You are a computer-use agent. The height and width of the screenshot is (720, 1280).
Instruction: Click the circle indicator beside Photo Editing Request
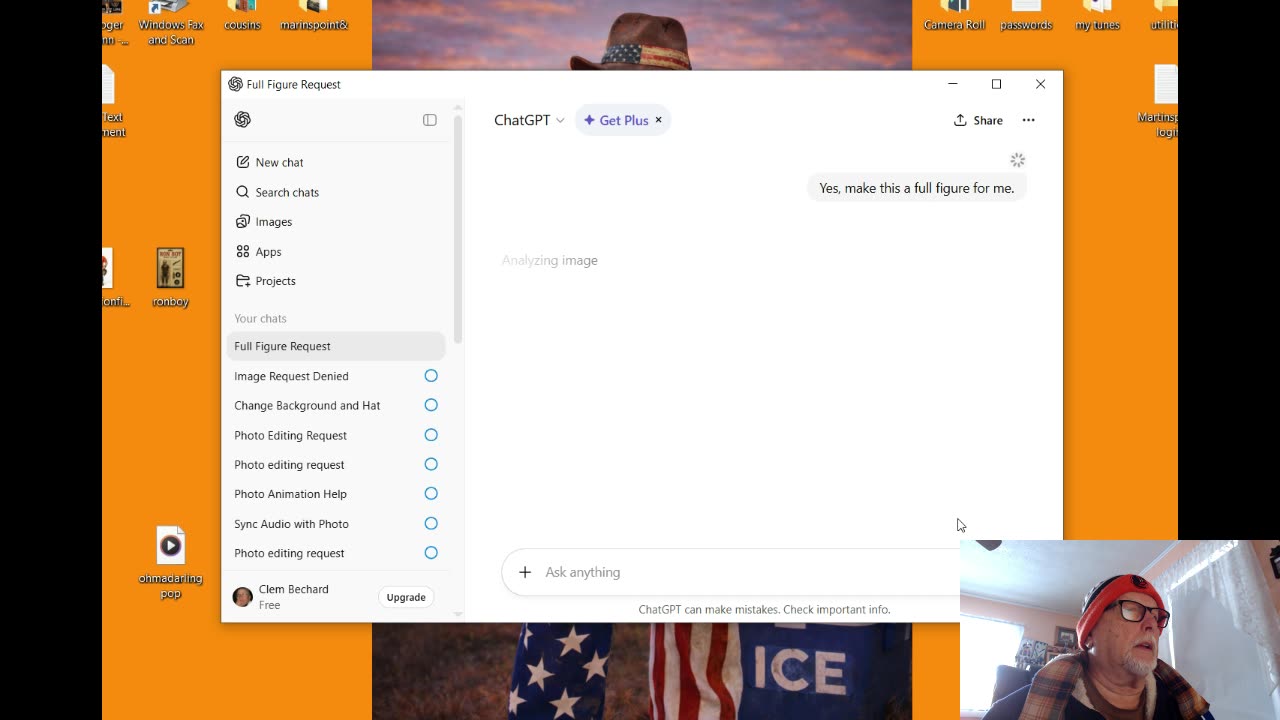click(x=431, y=435)
